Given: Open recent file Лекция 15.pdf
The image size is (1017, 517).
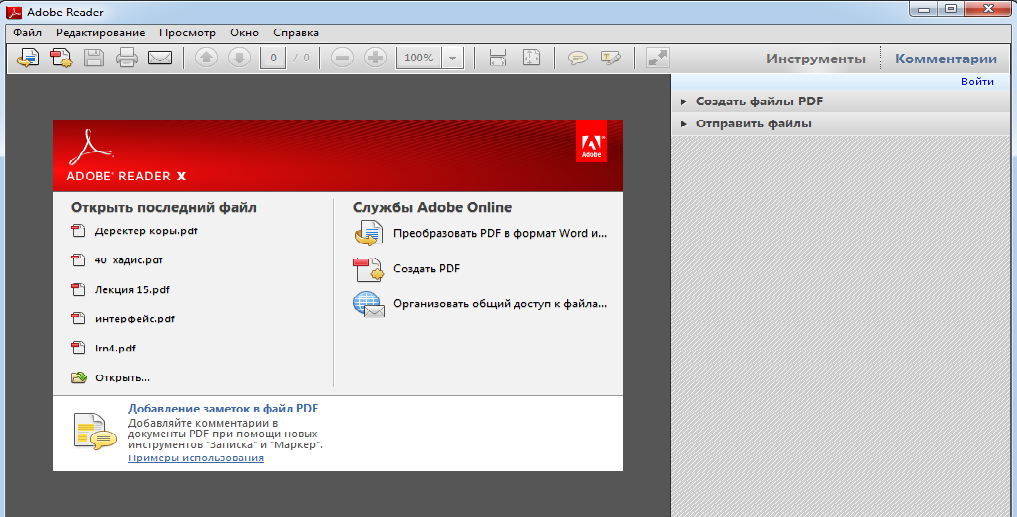Looking at the screenshot, I should [132, 289].
